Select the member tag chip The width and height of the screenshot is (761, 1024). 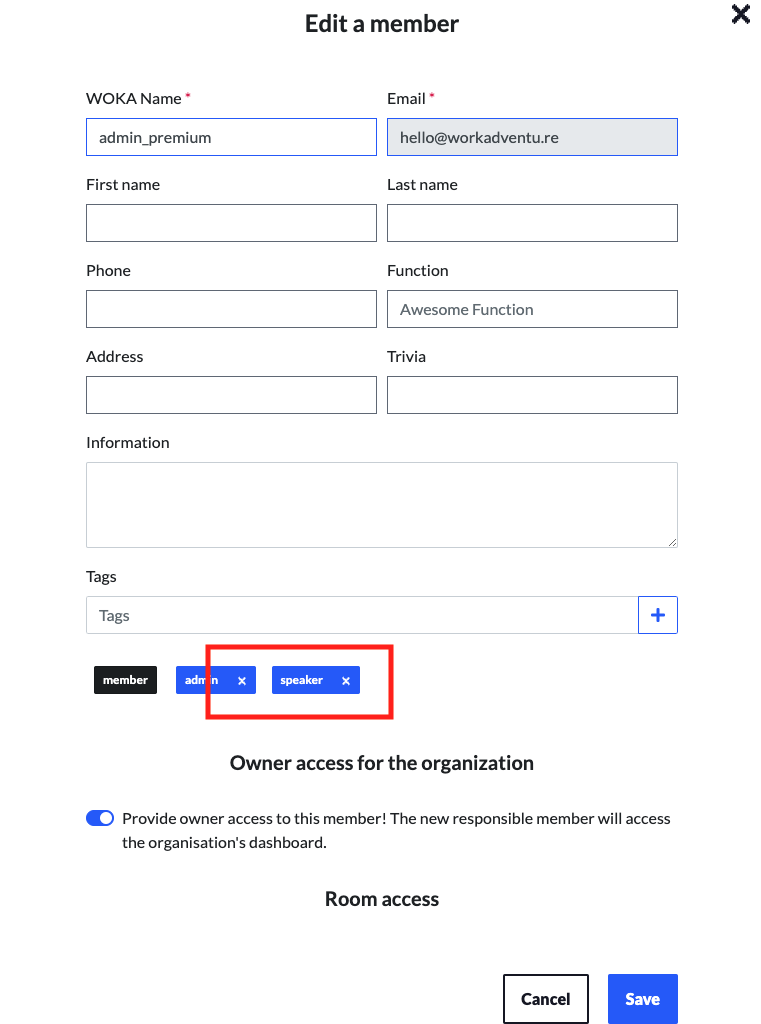coord(125,680)
